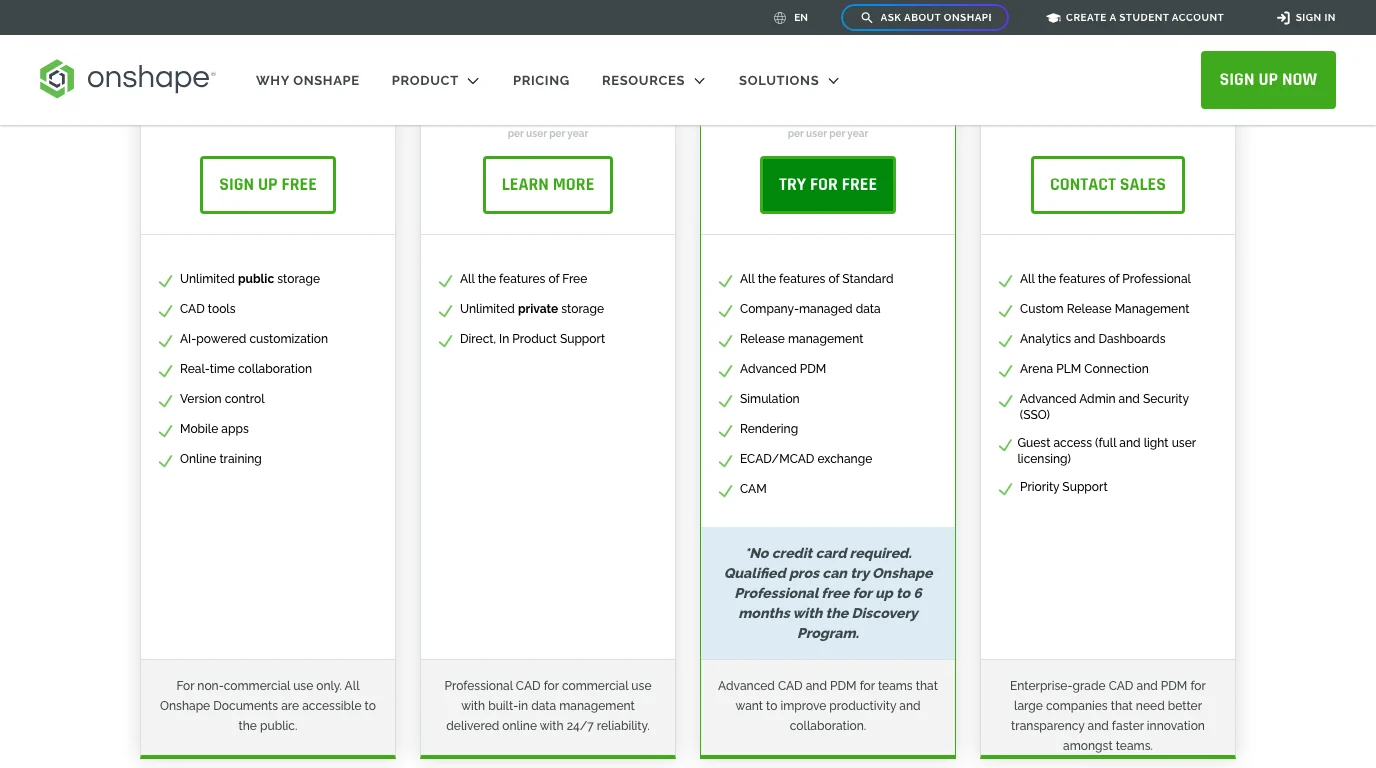1376x768 pixels.
Task: Expand the Product menu chevron
Action: click(x=473, y=81)
